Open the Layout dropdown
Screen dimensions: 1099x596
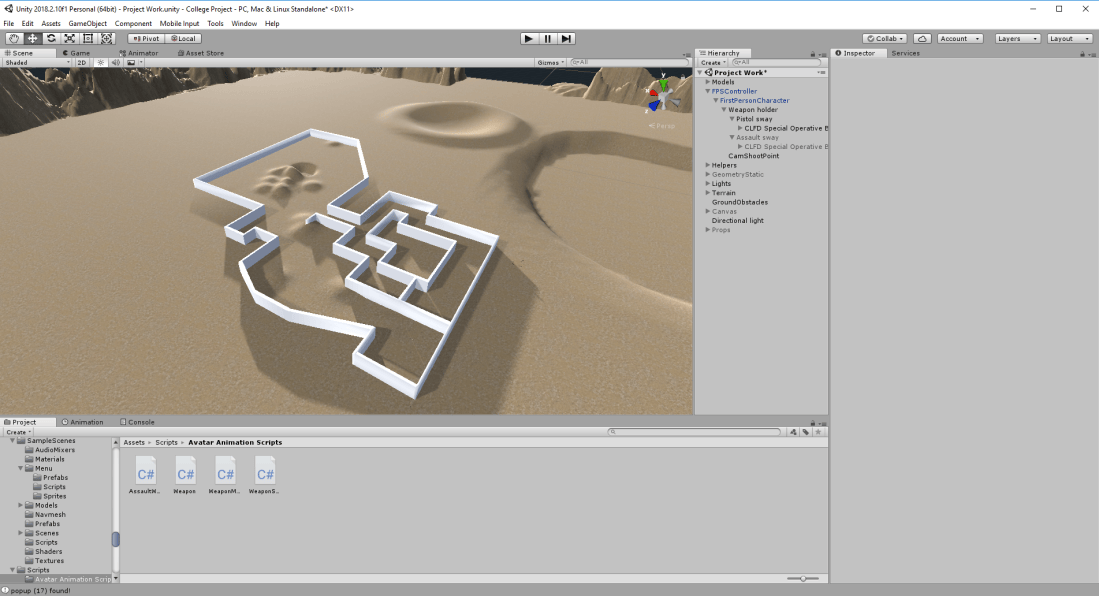pos(1070,39)
